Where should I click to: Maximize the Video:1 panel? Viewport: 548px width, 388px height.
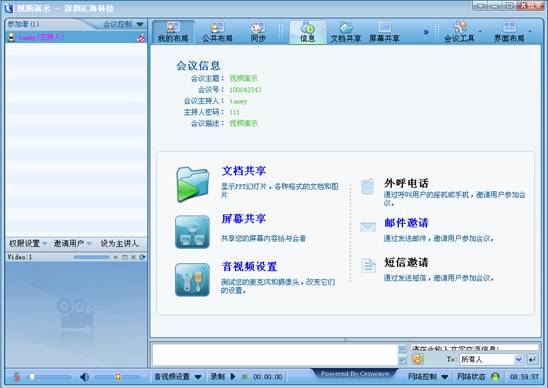(124, 257)
